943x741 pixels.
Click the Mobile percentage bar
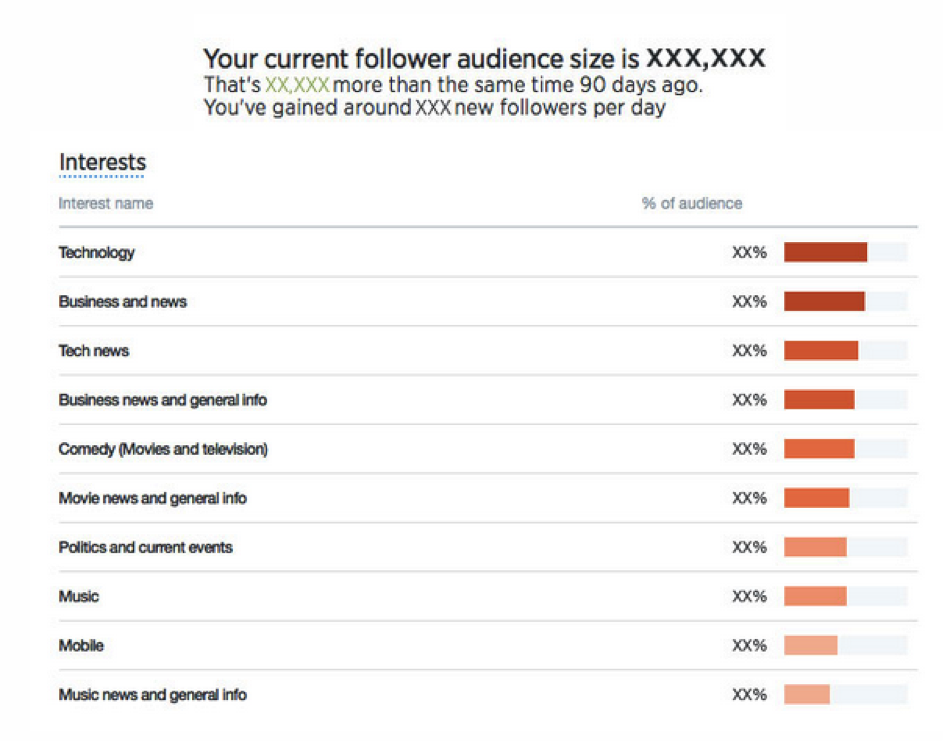[810, 645]
